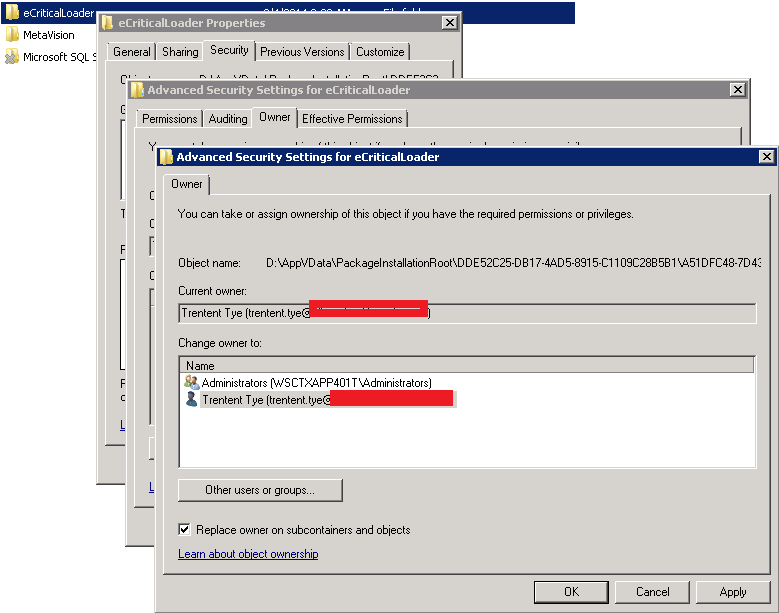
Task: Click folder icon in front Advanced Security Settings title
Action: click(x=166, y=157)
